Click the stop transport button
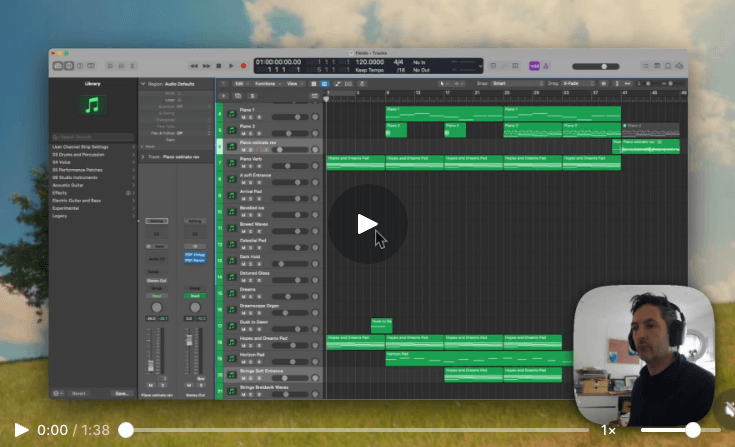 218,66
